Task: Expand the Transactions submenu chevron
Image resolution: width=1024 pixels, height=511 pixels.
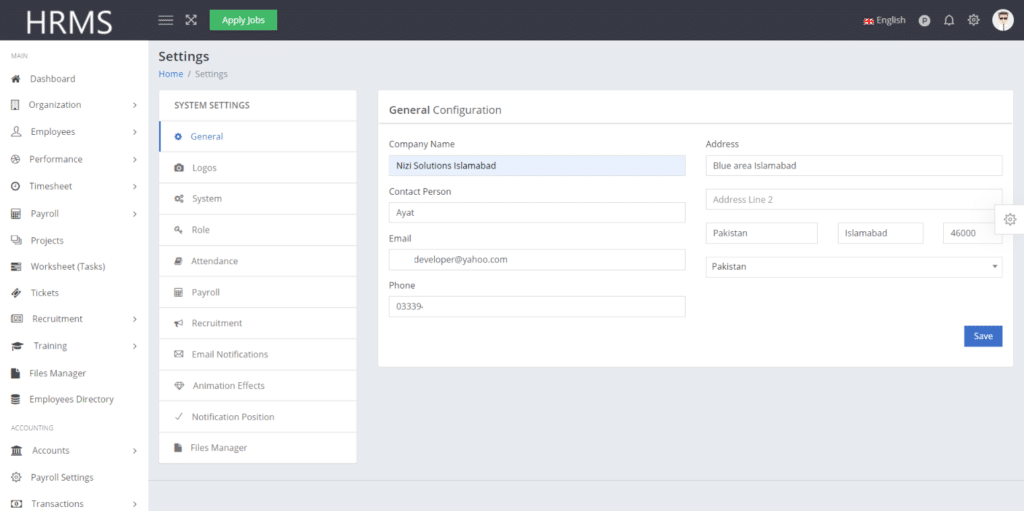Action: point(135,504)
